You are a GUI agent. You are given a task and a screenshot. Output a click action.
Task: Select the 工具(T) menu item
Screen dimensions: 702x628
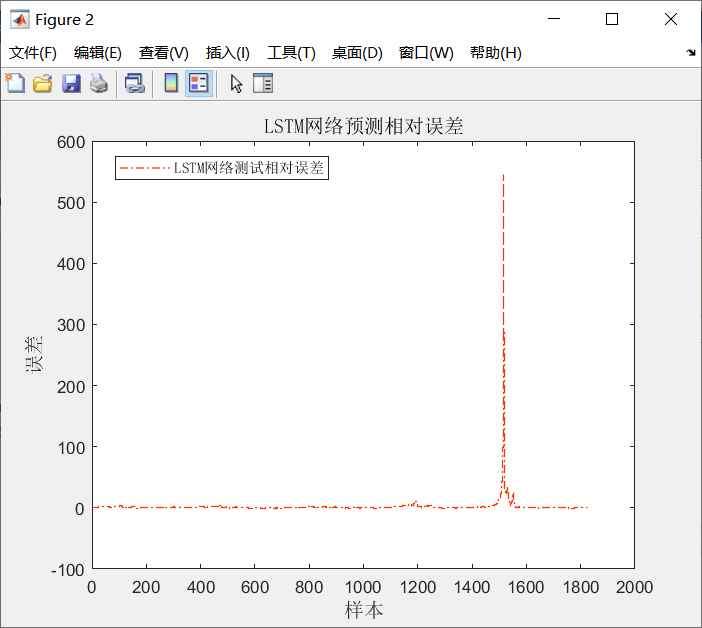pos(291,53)
